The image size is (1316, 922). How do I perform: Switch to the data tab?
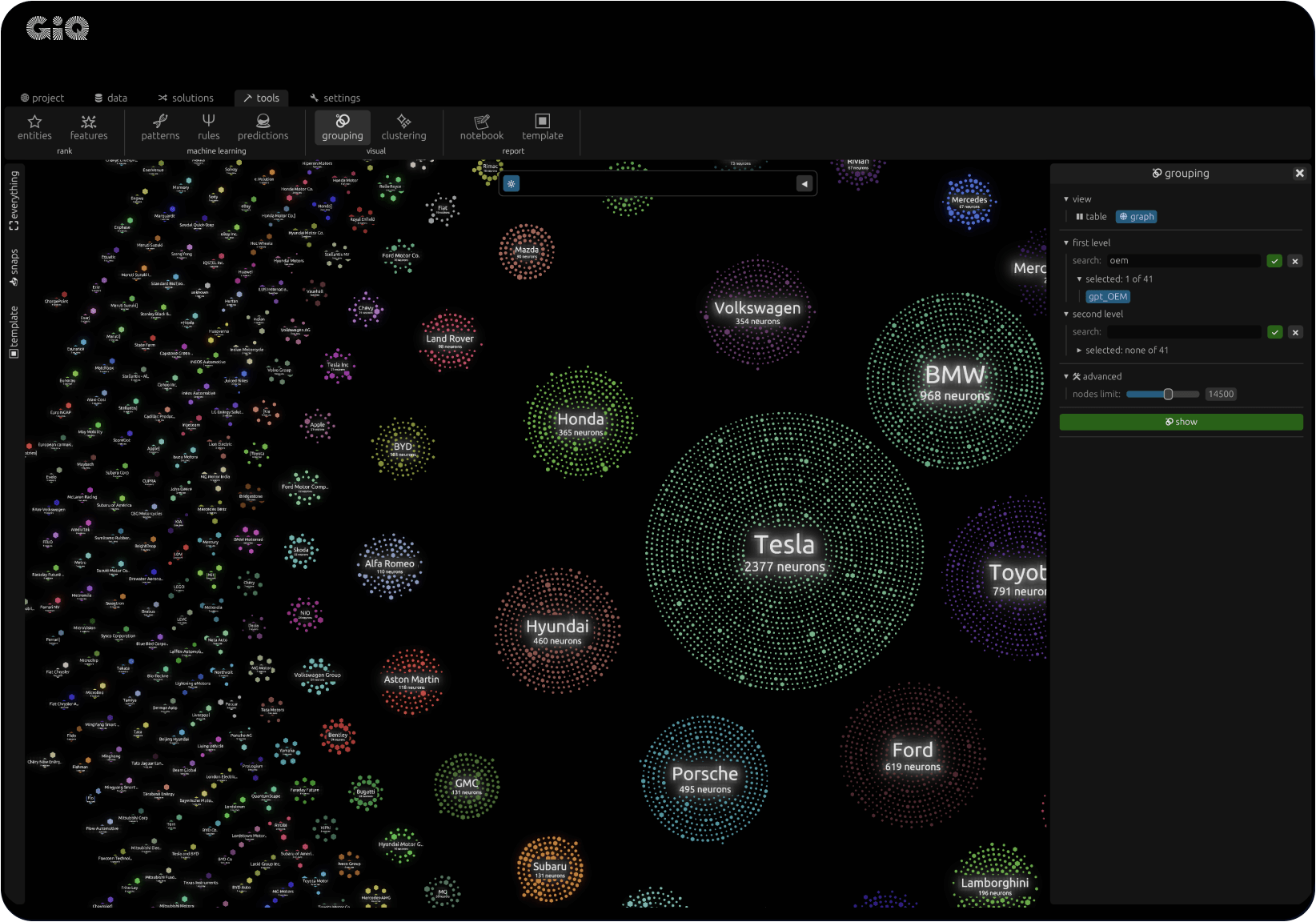point(111,98)
